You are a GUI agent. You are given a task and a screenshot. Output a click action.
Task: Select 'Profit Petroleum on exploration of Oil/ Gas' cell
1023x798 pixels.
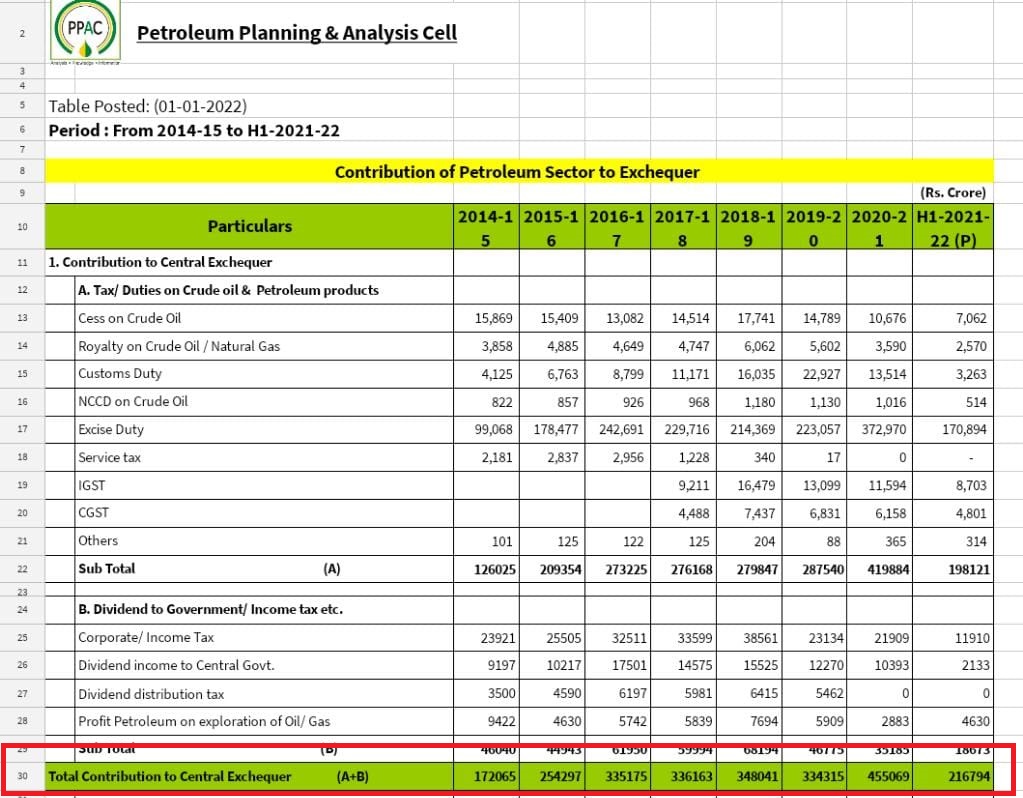264,722
